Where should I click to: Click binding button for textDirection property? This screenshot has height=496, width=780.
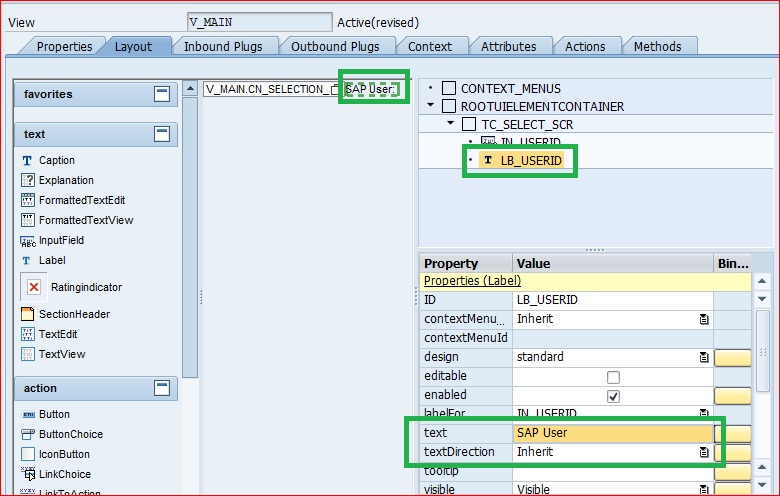(x=732, y=452)
